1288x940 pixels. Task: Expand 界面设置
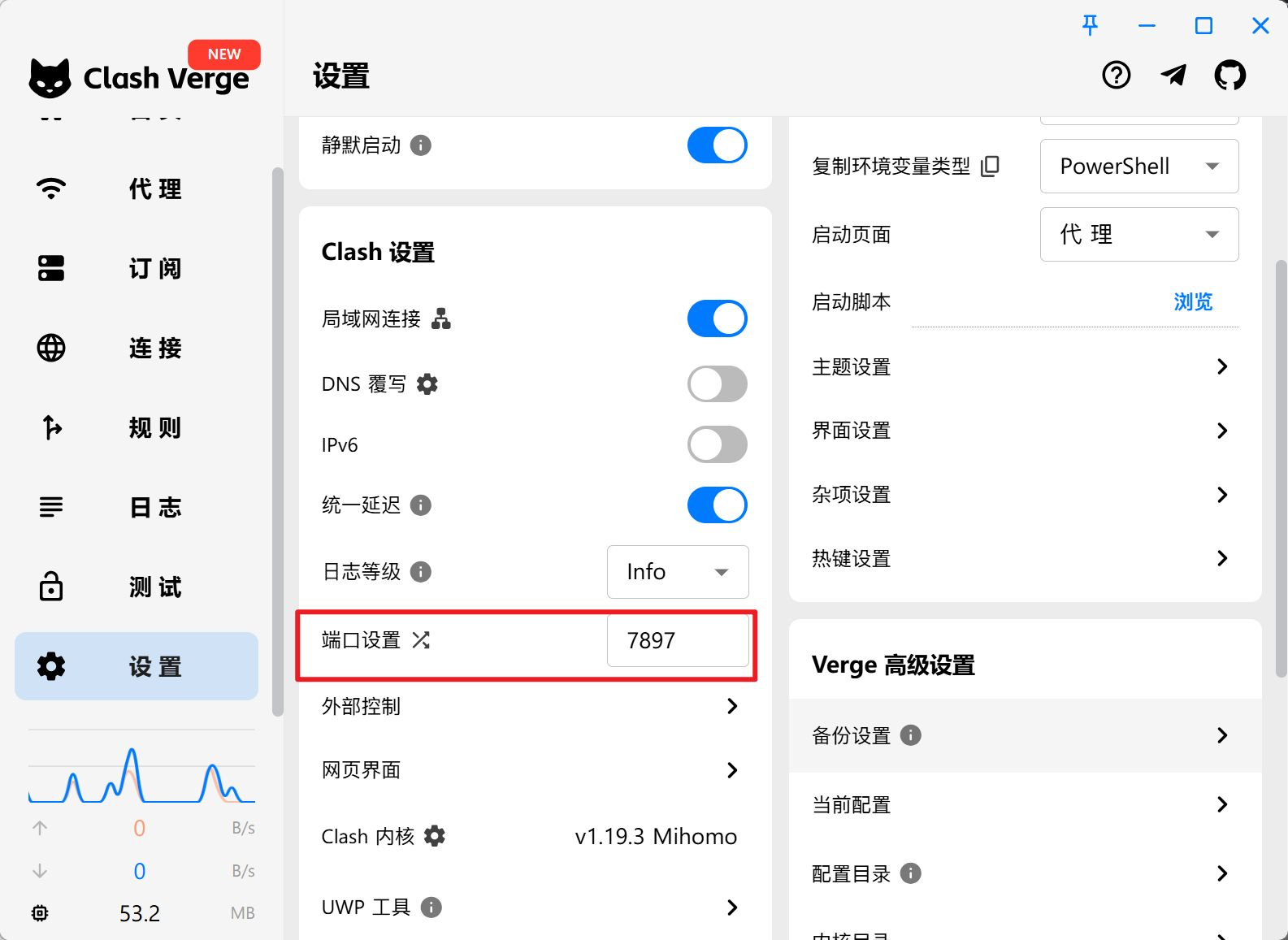coord(1025,431)
